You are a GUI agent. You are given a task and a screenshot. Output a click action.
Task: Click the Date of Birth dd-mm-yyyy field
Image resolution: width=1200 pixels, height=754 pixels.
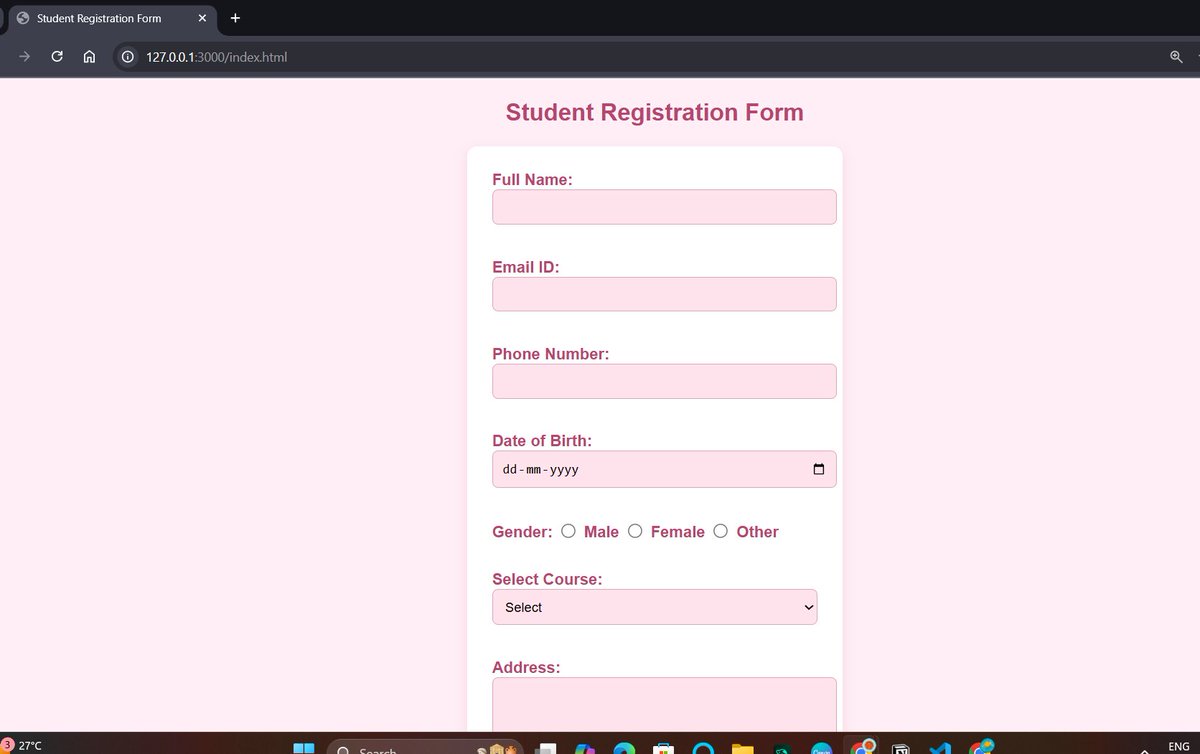(x=664, y=469)
